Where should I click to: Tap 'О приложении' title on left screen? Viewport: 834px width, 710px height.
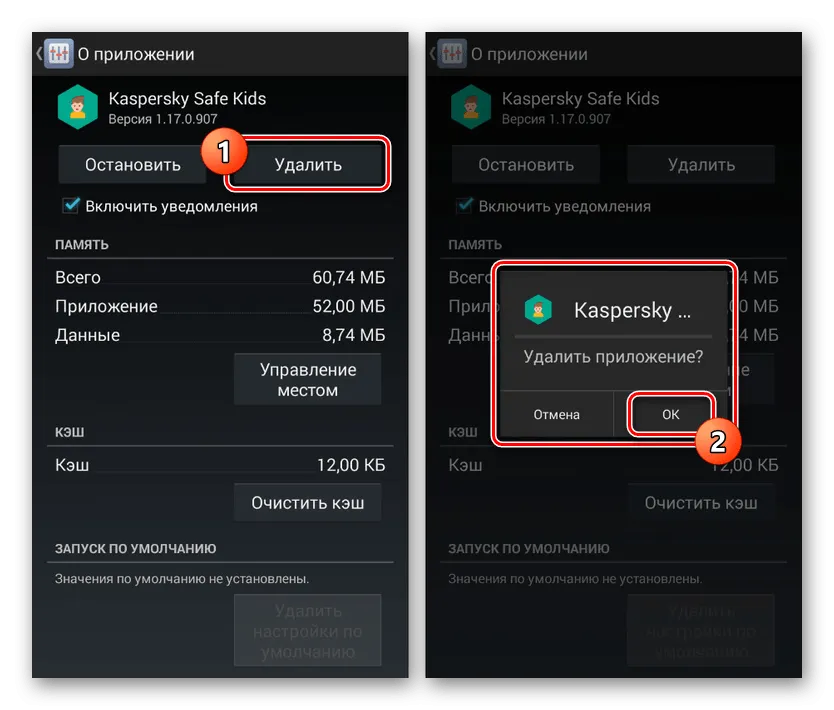(x=136, y=54)
